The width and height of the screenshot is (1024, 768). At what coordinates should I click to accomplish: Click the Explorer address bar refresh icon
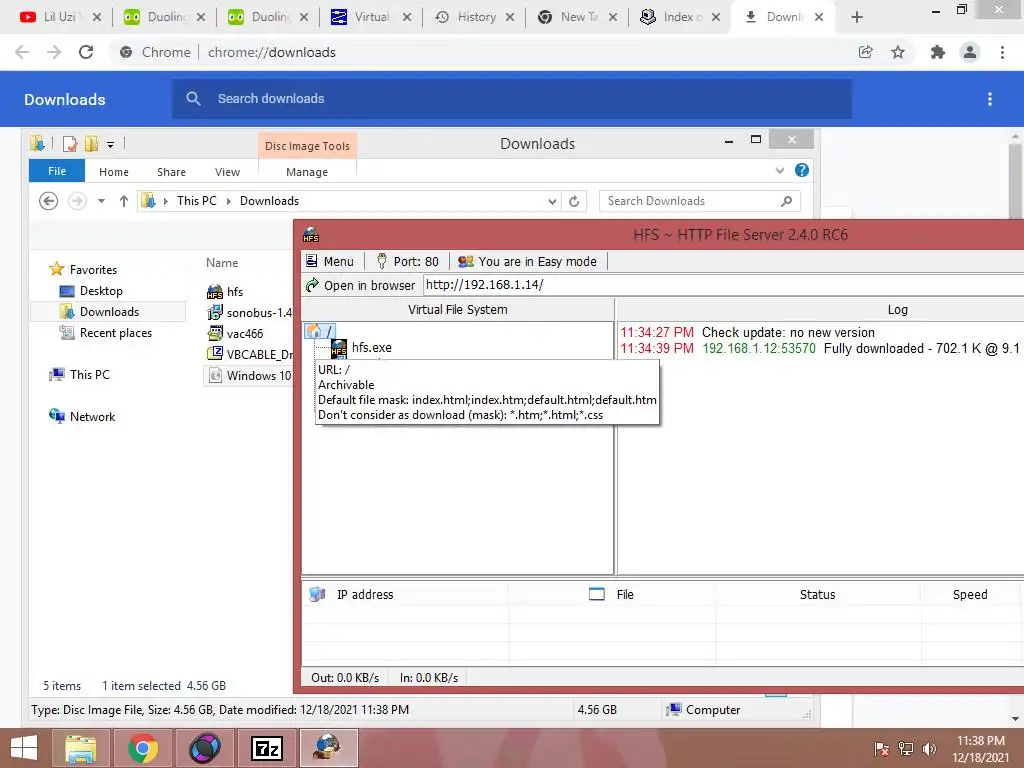pyautogui.click(x=574, y=201)
